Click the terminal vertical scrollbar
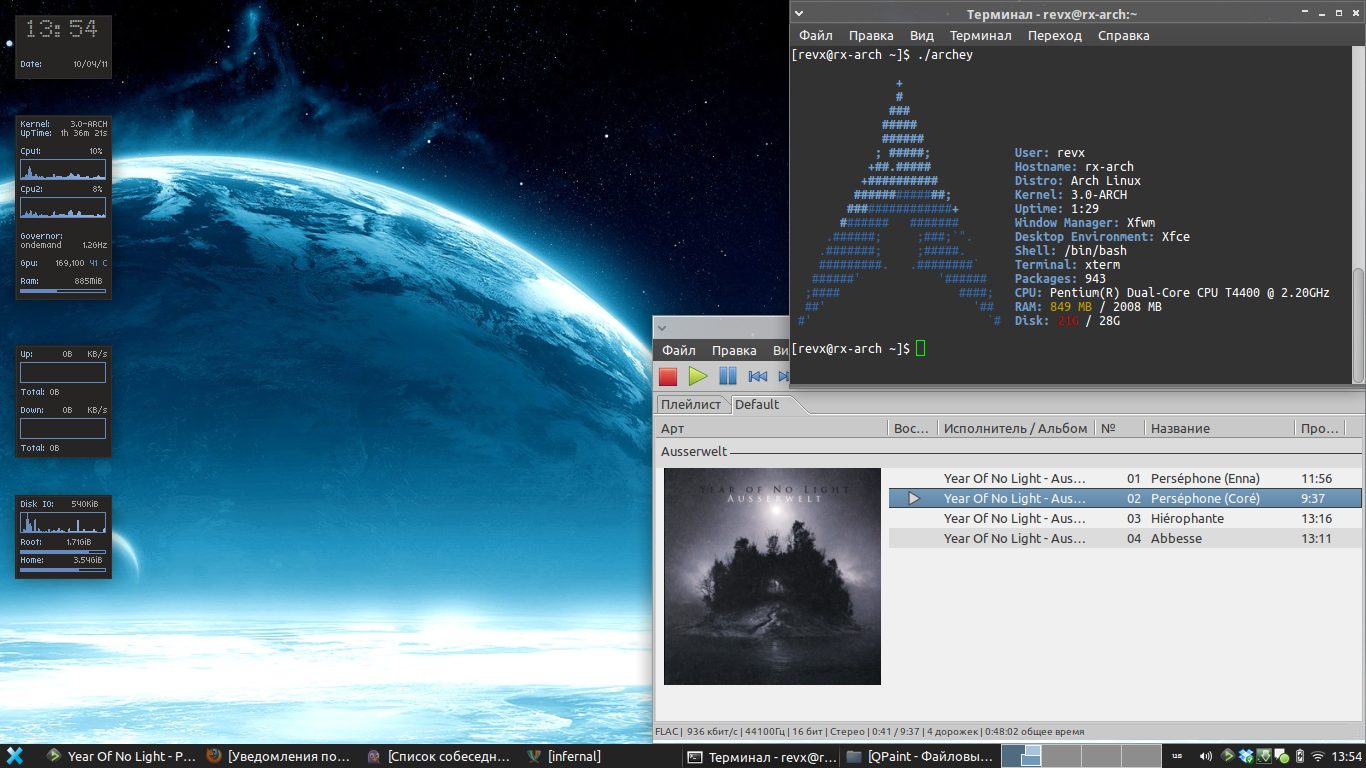Screen dimensions: 1366x768 (x=1358, y=325)
